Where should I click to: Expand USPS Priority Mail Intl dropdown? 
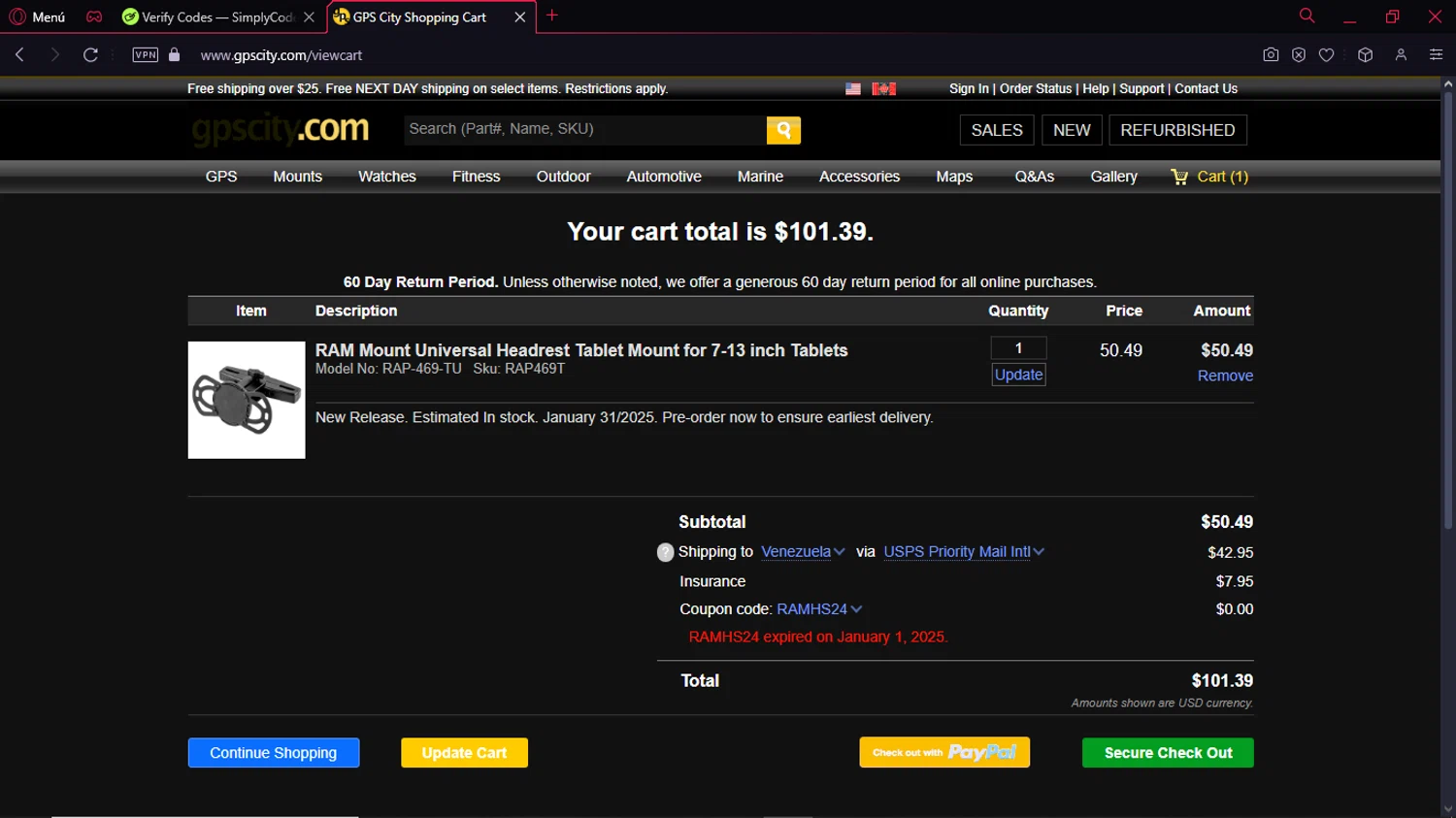click(964, 552)
